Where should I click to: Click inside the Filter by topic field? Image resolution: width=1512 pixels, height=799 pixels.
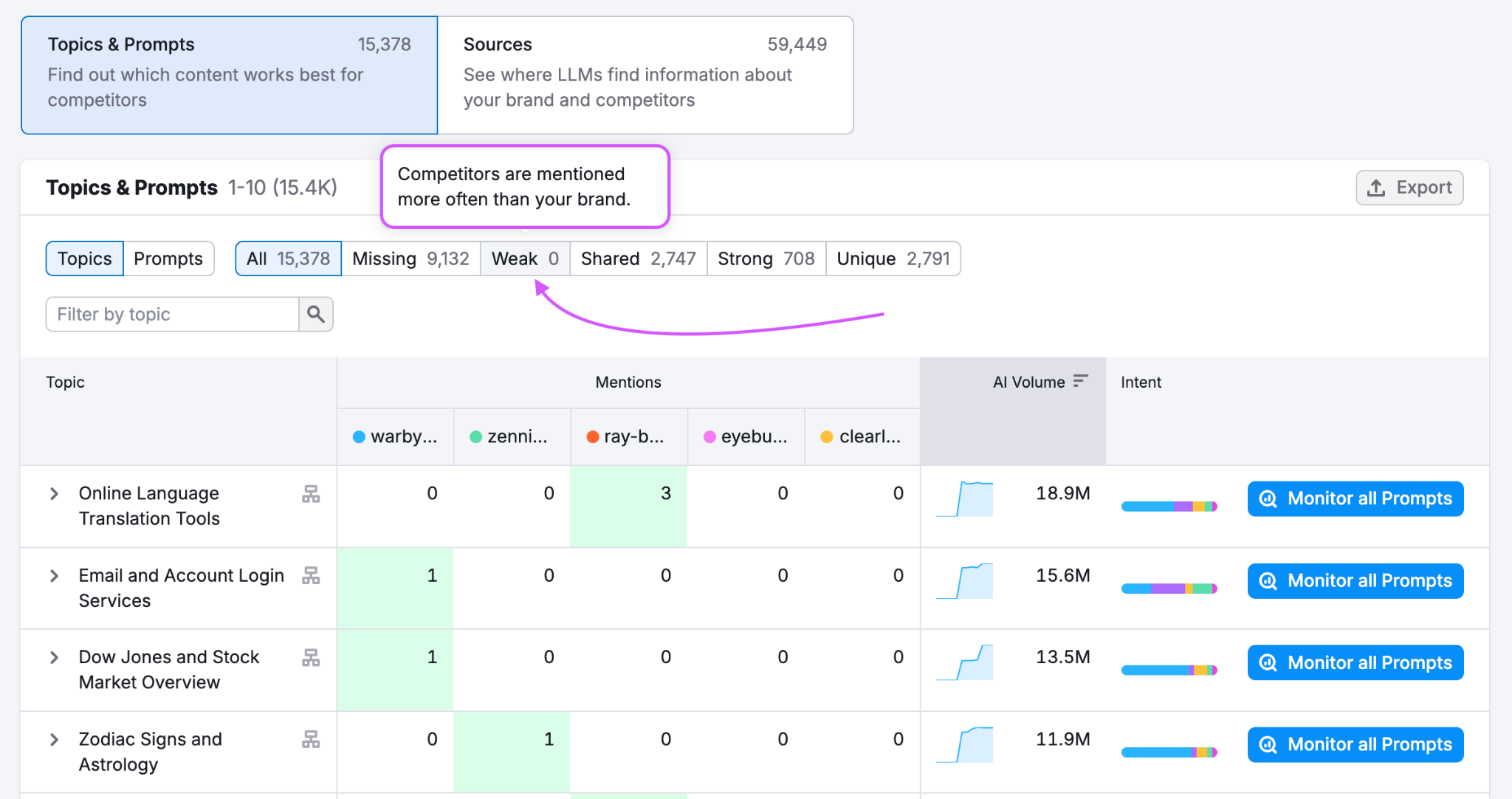pyautogui.click(x=170, y=314)
